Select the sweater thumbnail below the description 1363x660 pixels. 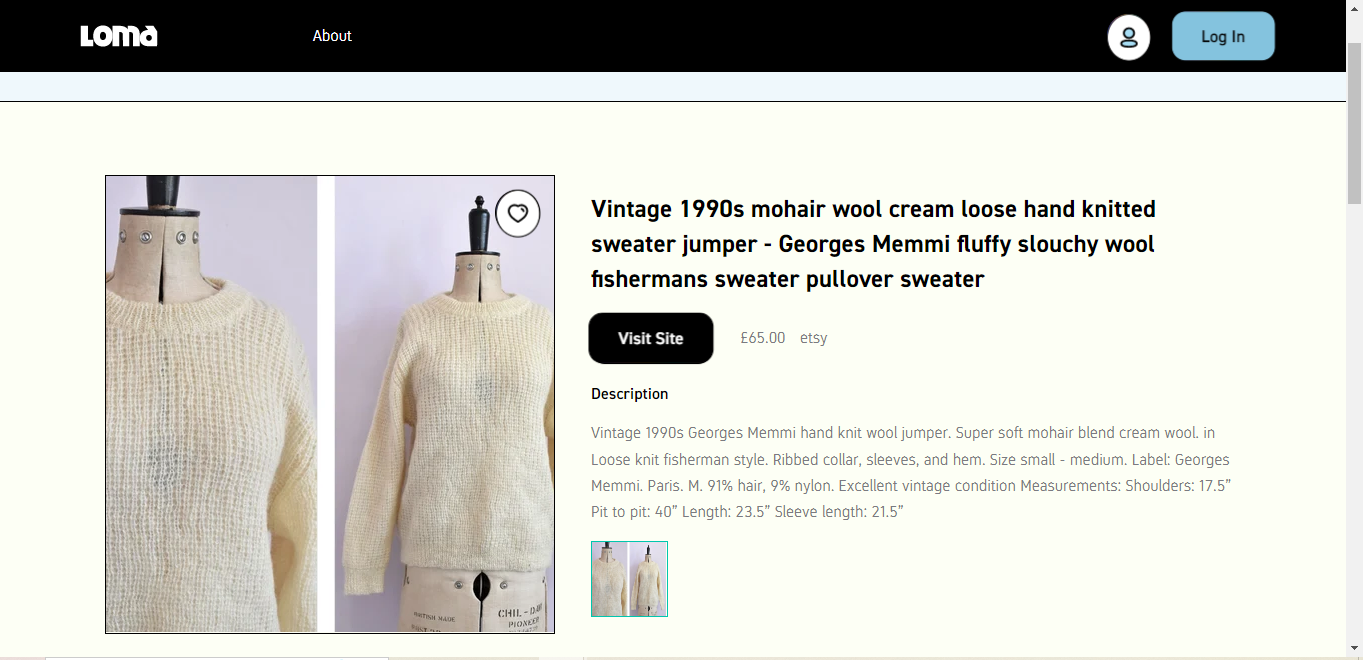pyautogui.click(x=629, y=579)
